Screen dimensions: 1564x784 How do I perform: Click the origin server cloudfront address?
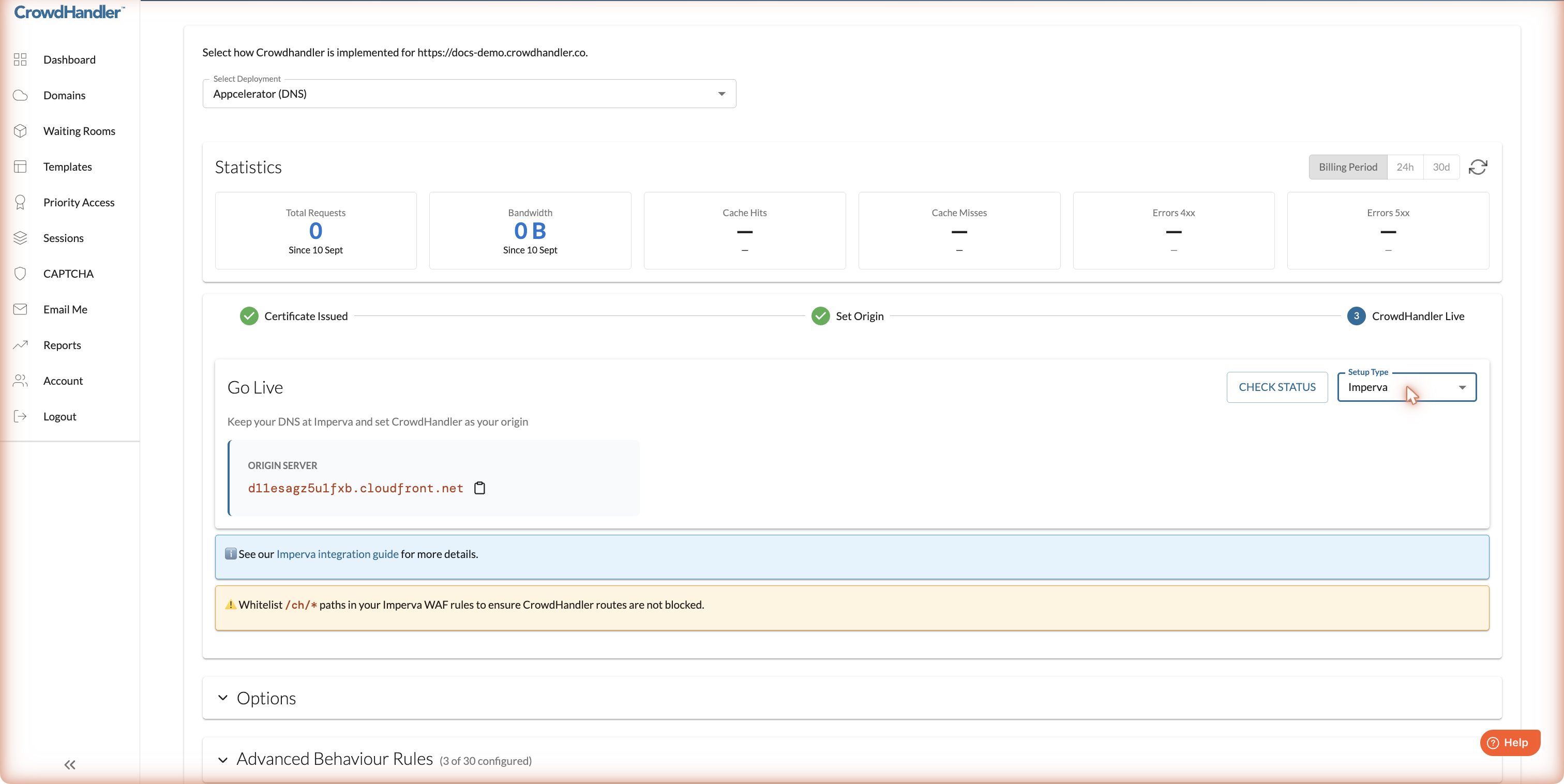355,488
